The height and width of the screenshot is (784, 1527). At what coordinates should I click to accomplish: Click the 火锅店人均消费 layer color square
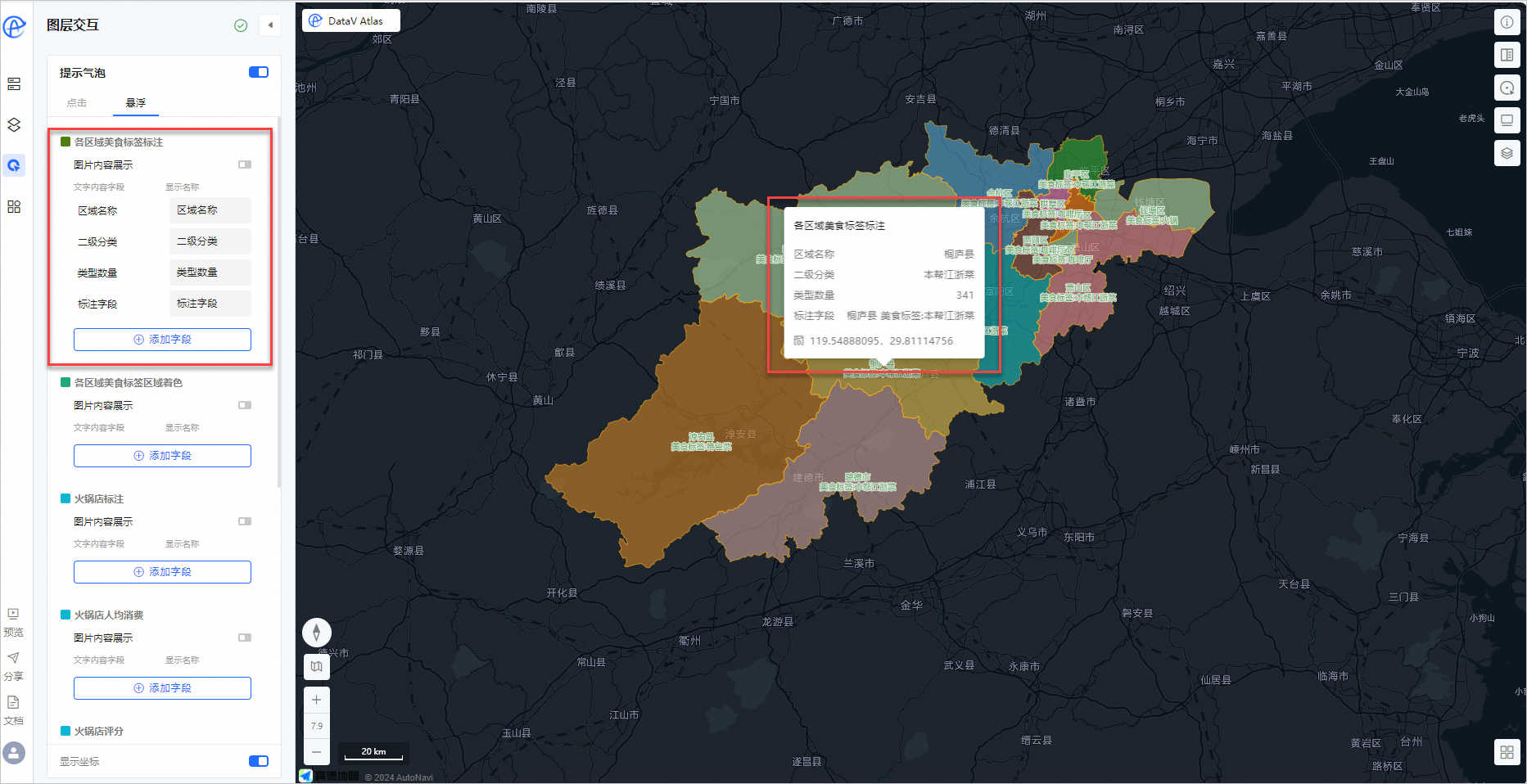(x=66, y=615)
